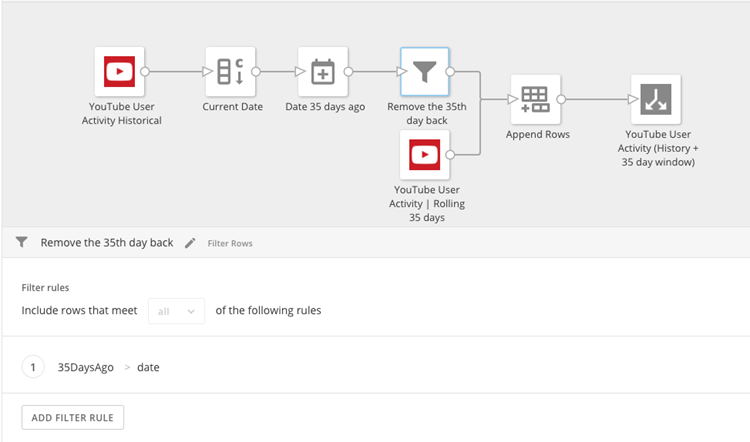750x442 pixels.
Task: Click the greater-than operator in rule 1
Action: (127, 367)
